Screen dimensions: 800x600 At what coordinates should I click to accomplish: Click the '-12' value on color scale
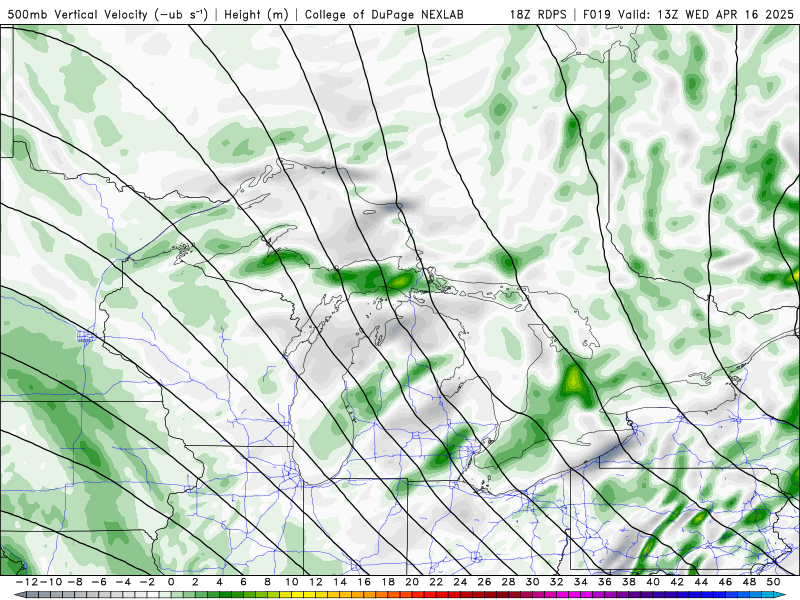(26, 582)
